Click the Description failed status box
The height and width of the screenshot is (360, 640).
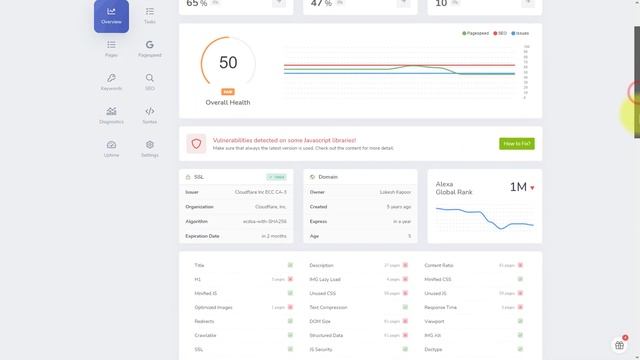coord(405,265)
